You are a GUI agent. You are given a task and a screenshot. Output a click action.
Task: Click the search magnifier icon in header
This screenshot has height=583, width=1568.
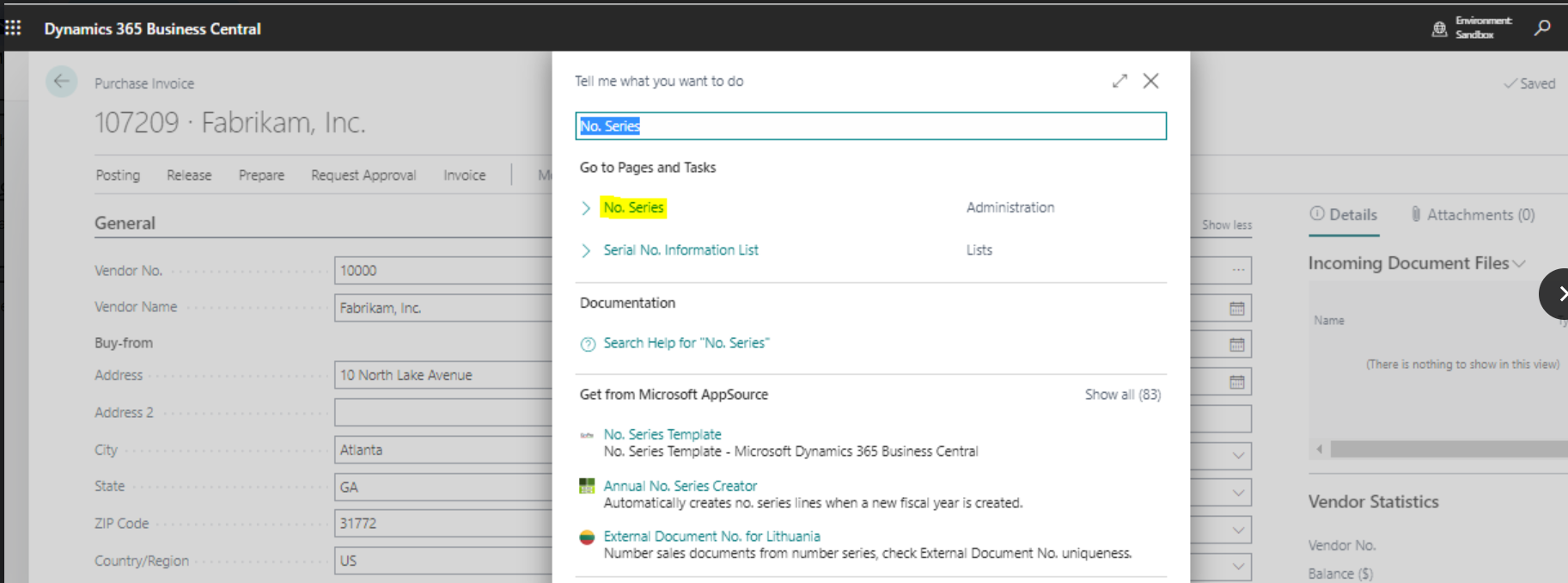coord(1542,28)
